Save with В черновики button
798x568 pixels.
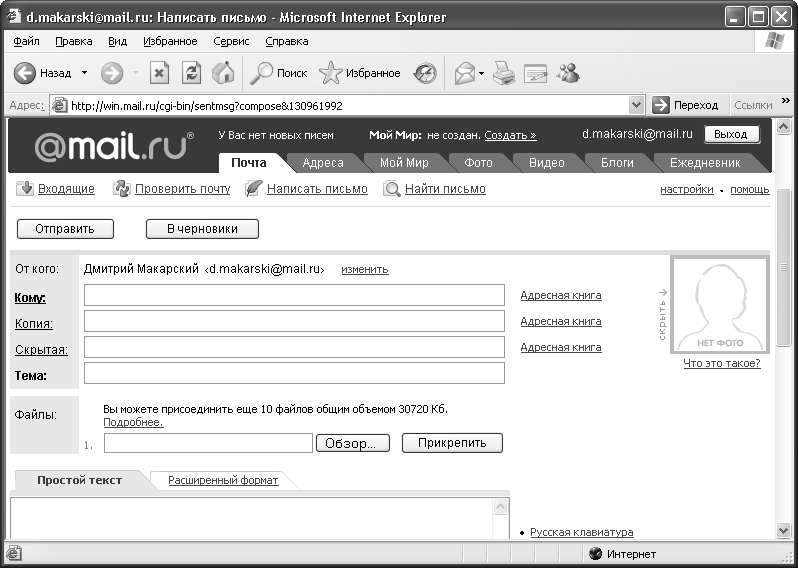202,229
